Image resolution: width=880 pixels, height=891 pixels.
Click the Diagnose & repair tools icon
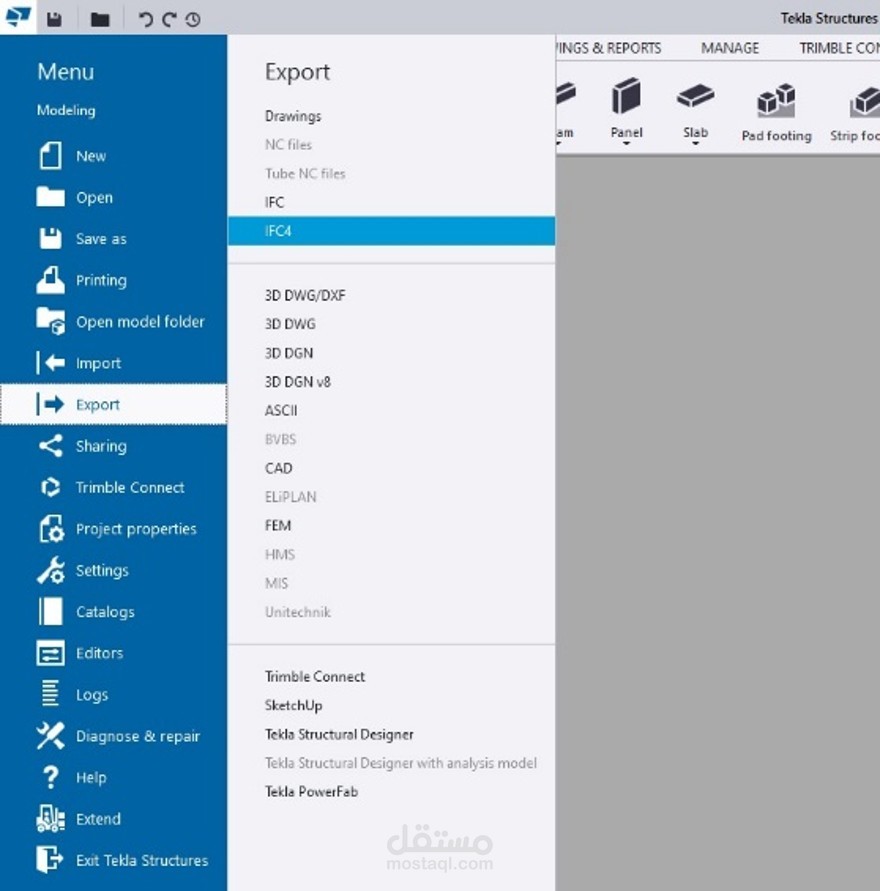point(50,735)
